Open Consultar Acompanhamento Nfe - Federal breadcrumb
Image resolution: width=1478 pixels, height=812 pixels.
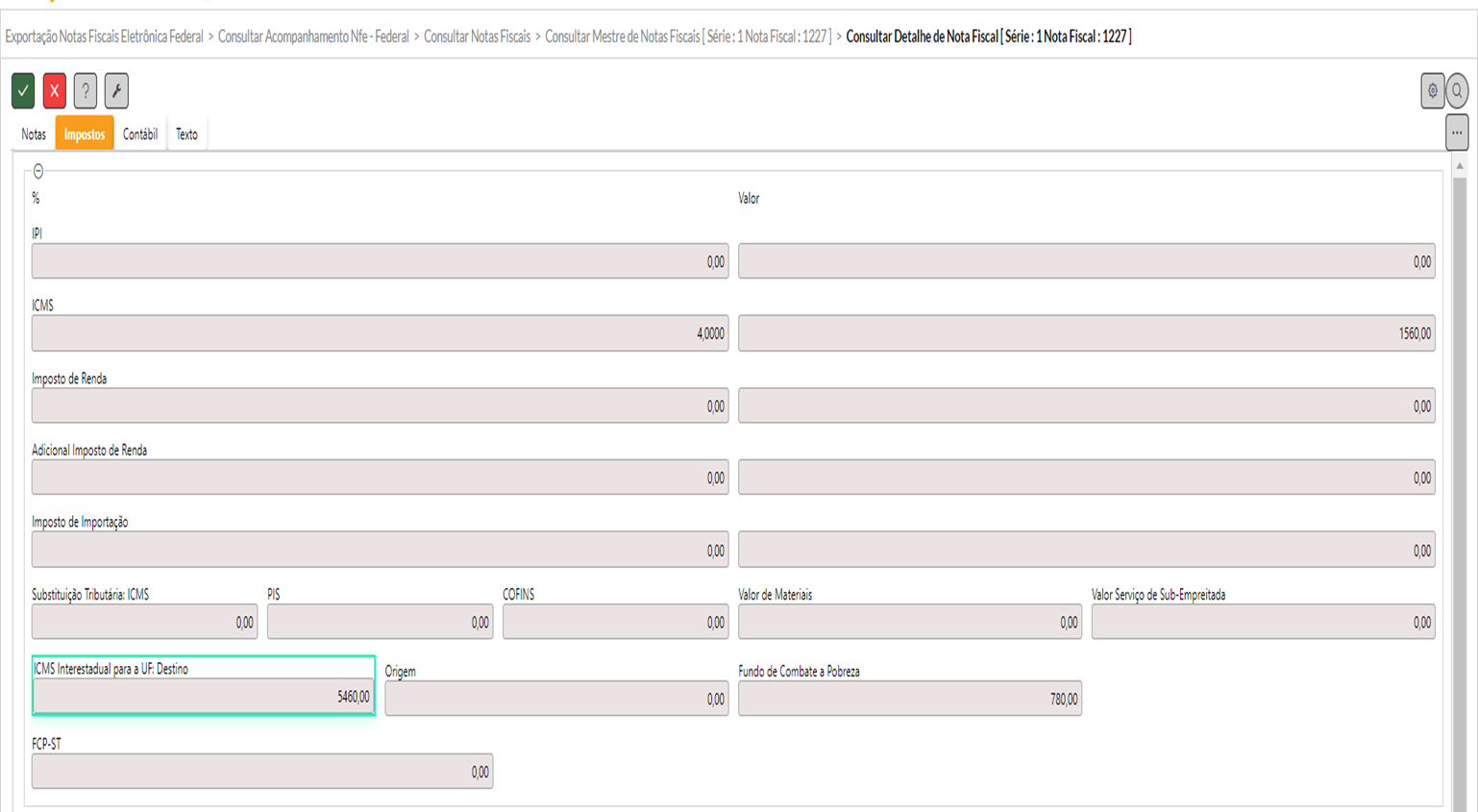(313, 37)
